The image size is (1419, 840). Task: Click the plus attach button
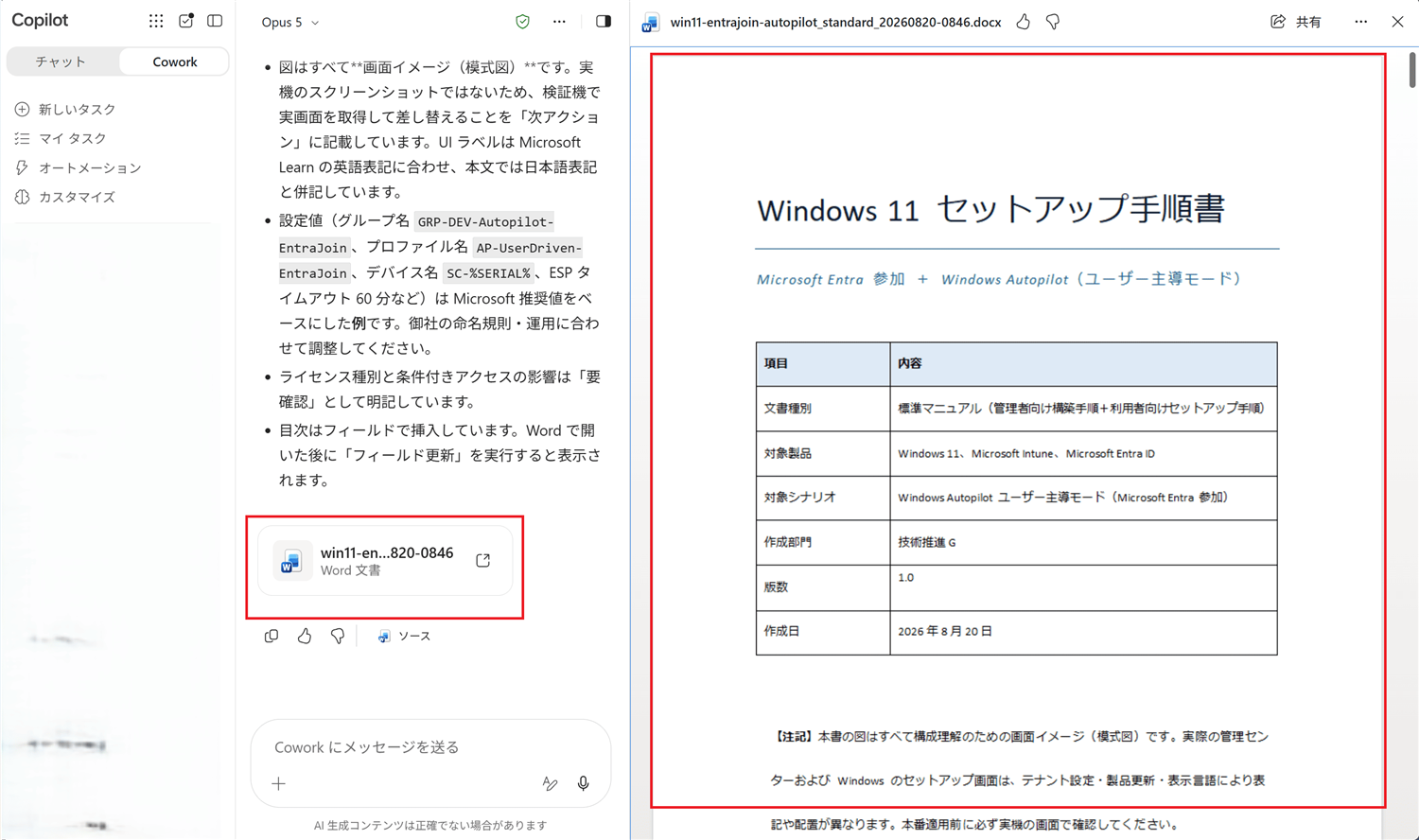278,783
